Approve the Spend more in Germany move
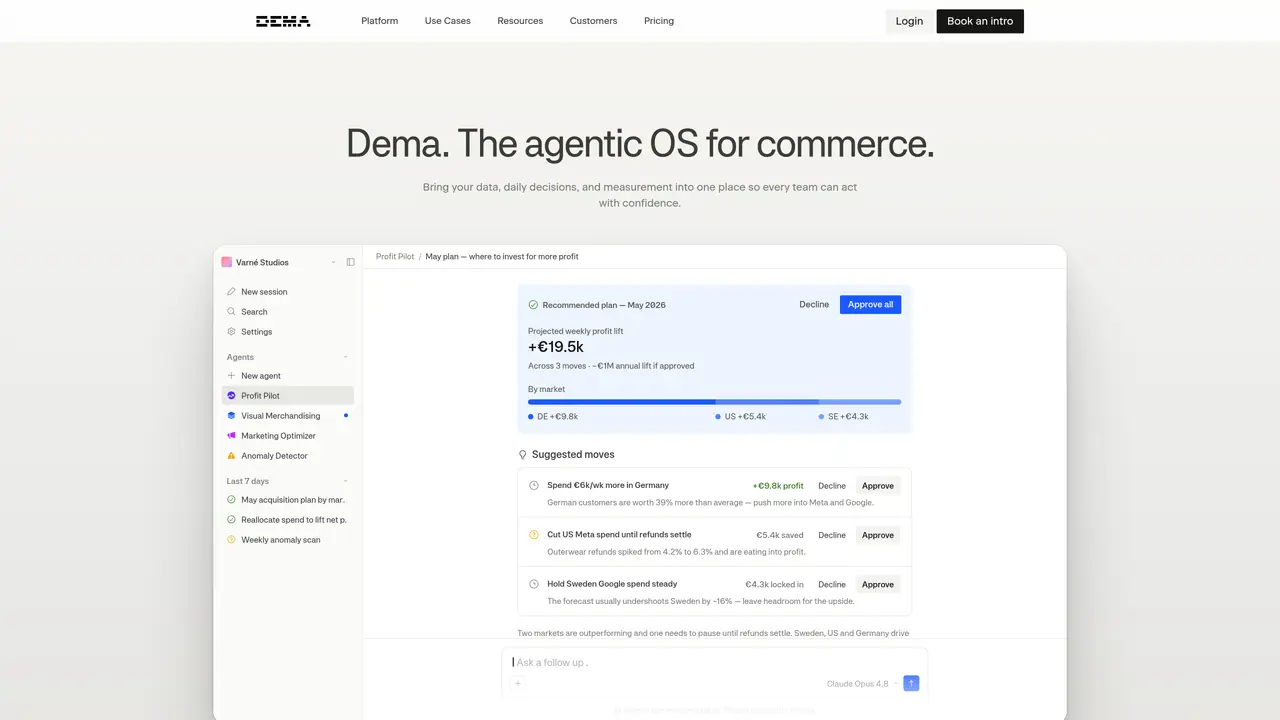 coord(878,486)
